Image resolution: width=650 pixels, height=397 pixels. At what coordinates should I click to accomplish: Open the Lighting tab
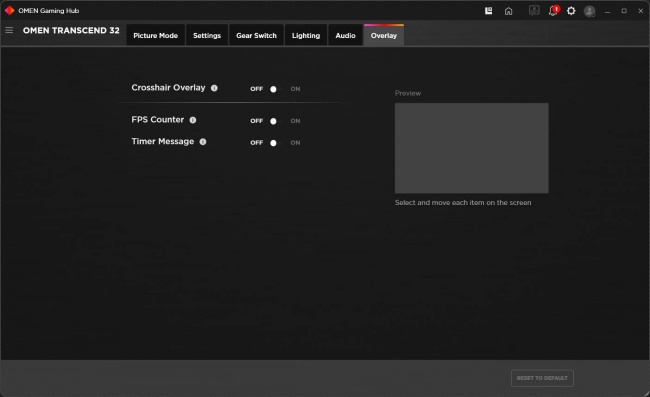(x=306, y=35)
